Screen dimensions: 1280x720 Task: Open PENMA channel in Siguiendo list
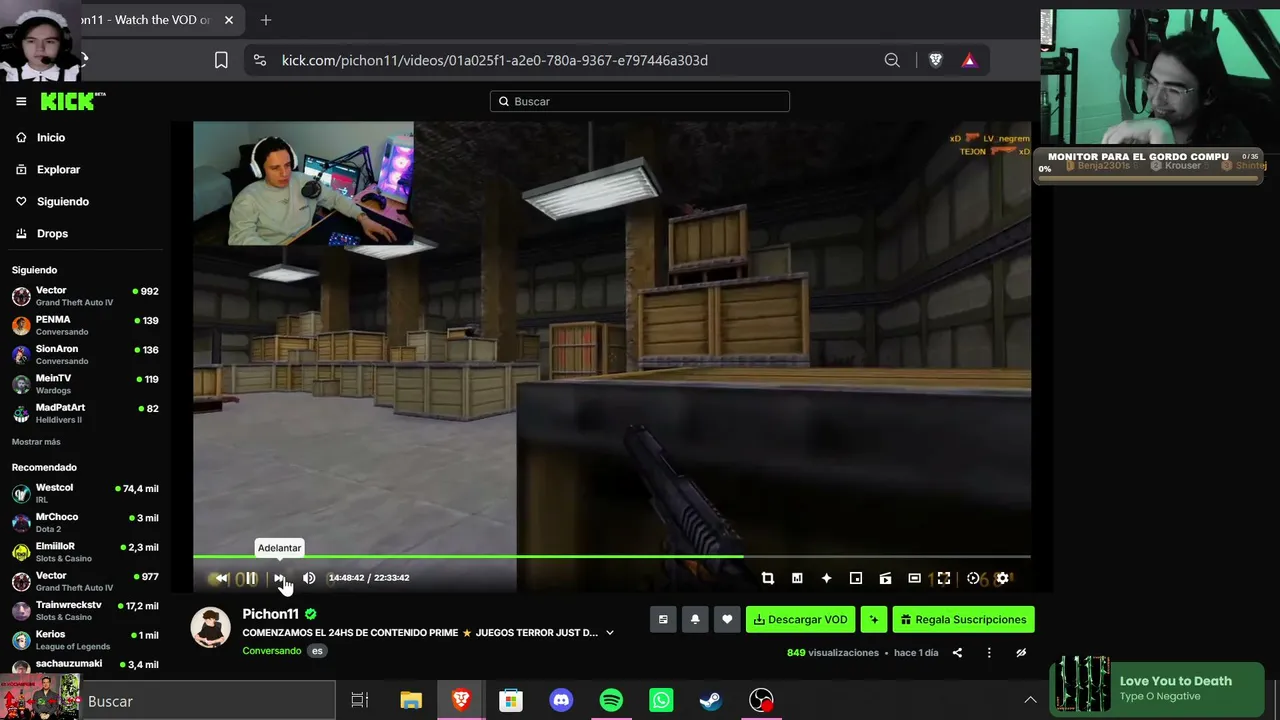point(85,326)
